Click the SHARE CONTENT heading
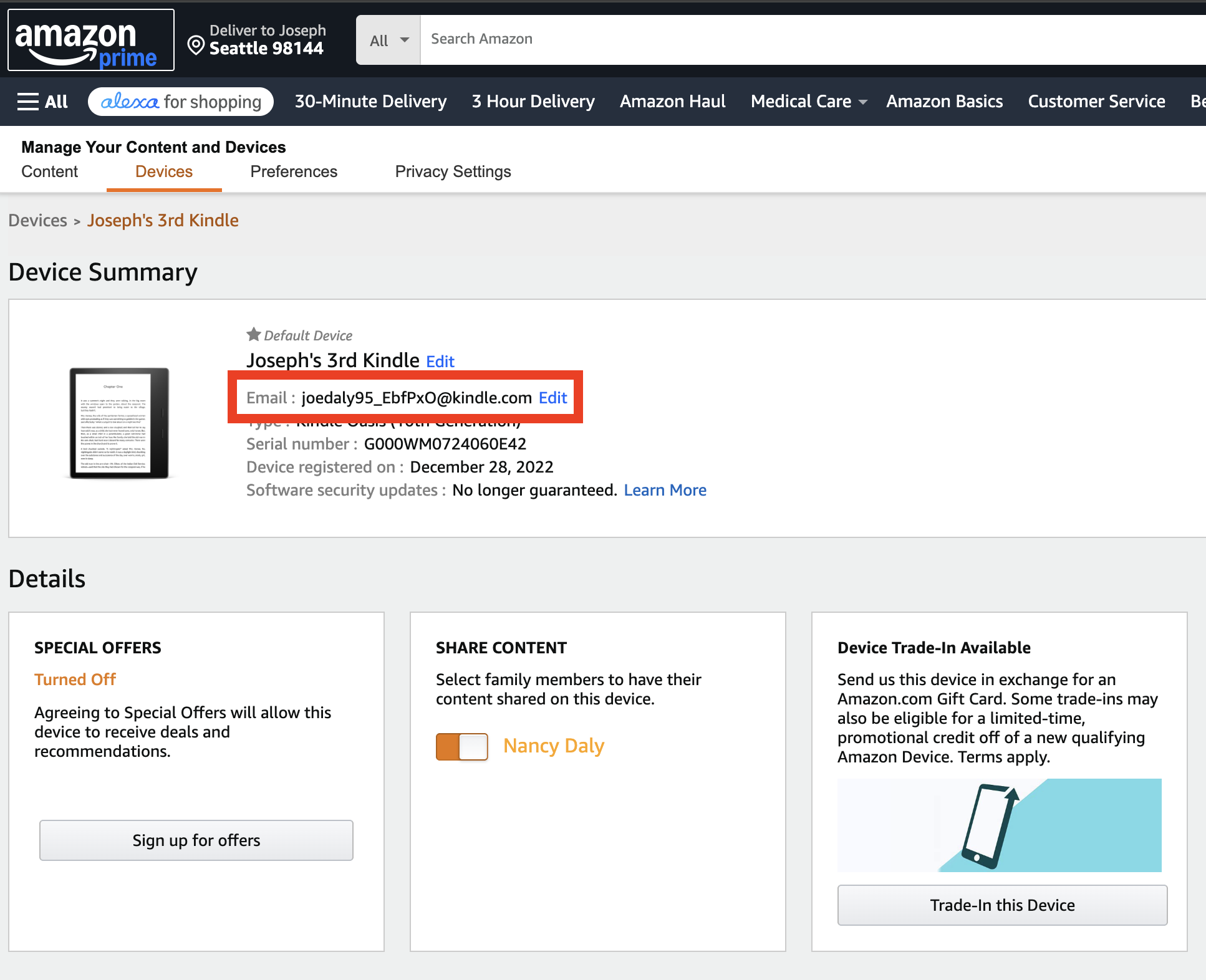The height and width of the screenshot is (980, 1206). (x=501, y=648)
